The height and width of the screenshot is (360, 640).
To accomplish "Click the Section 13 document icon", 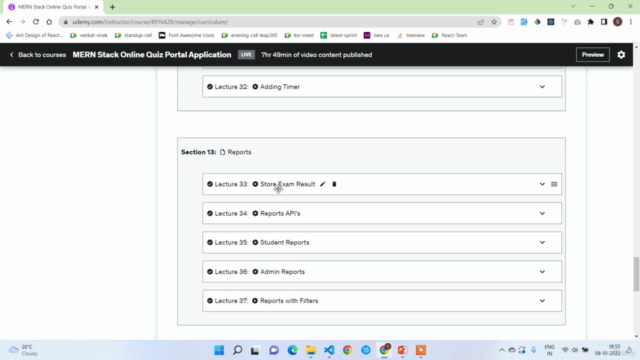I will click(222, 152).
